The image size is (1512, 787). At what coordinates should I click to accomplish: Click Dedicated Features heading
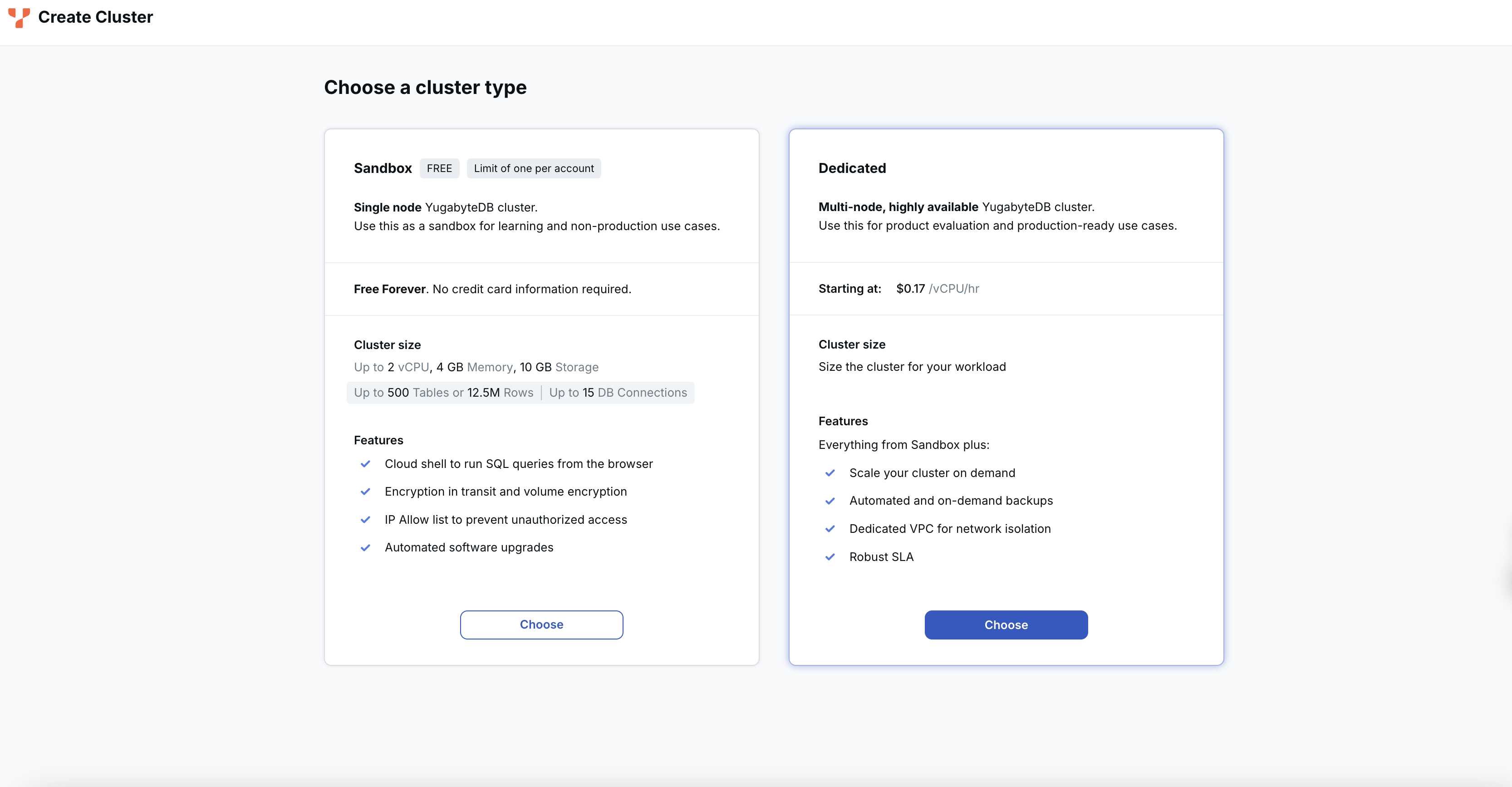[843, 421]
